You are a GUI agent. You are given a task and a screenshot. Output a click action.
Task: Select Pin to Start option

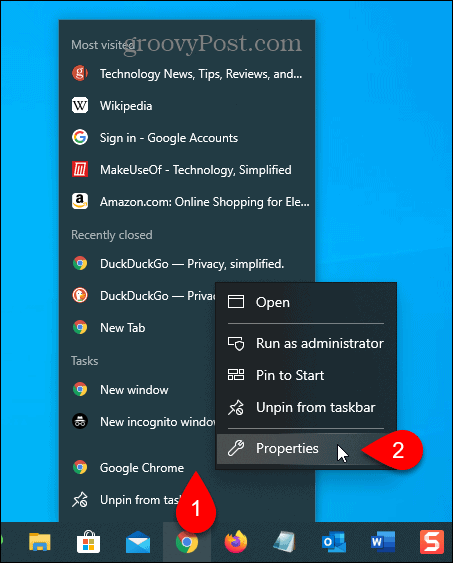(x=306, y=376)
